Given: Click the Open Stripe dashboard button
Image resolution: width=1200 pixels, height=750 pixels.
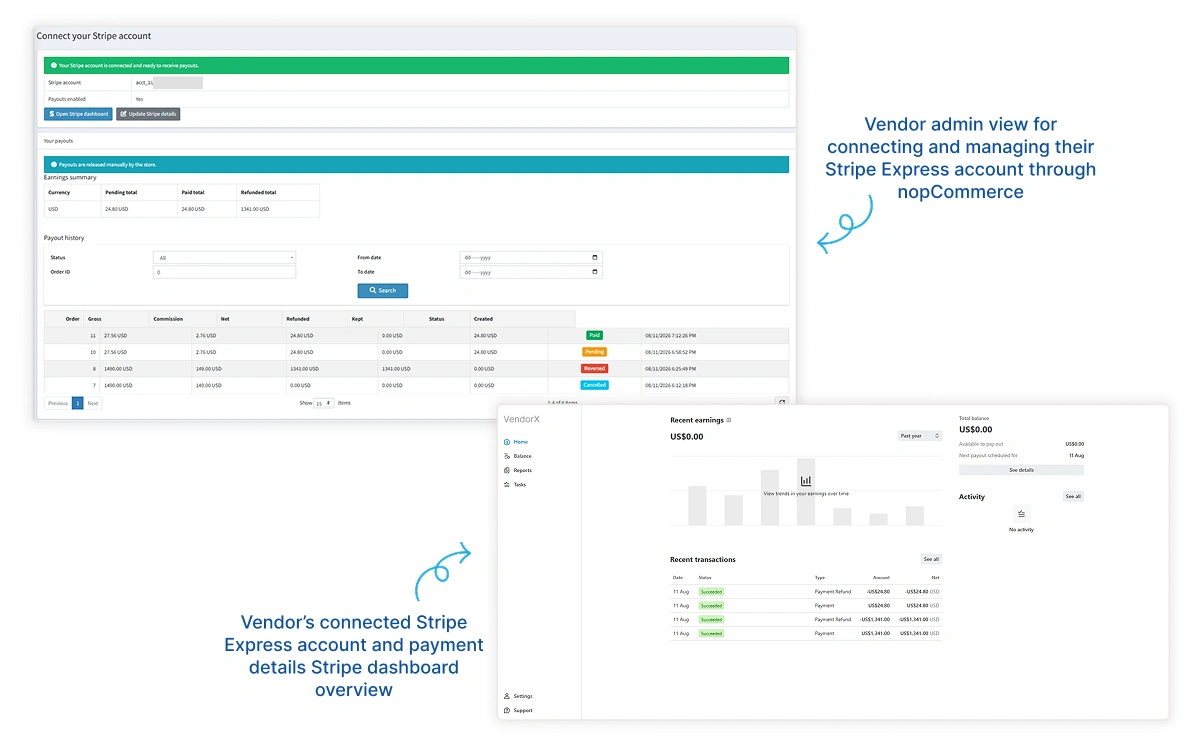Looking at the screenshot, I should tap(78, 114).
